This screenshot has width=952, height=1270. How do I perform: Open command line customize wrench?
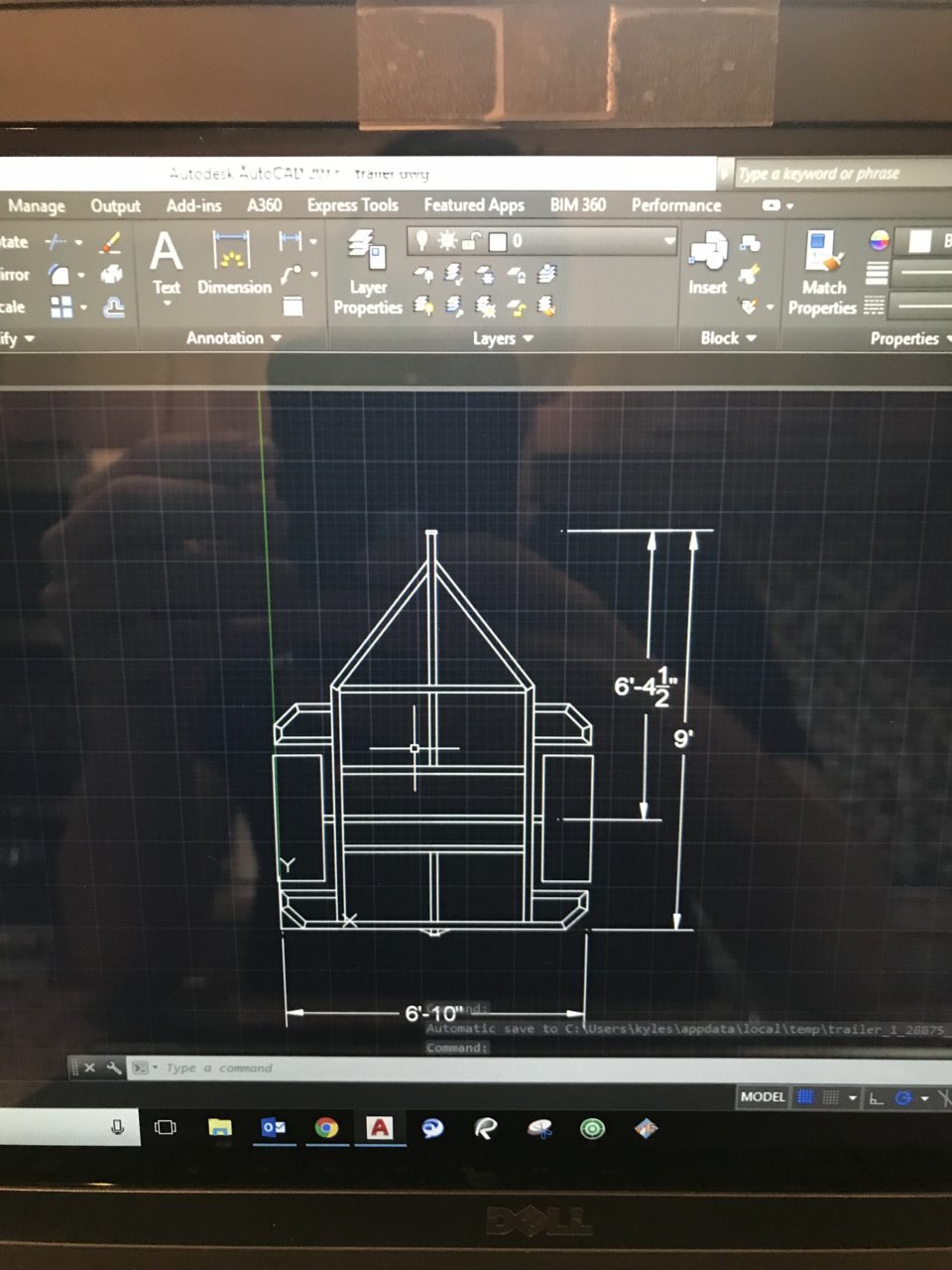tap(114, 1068)
